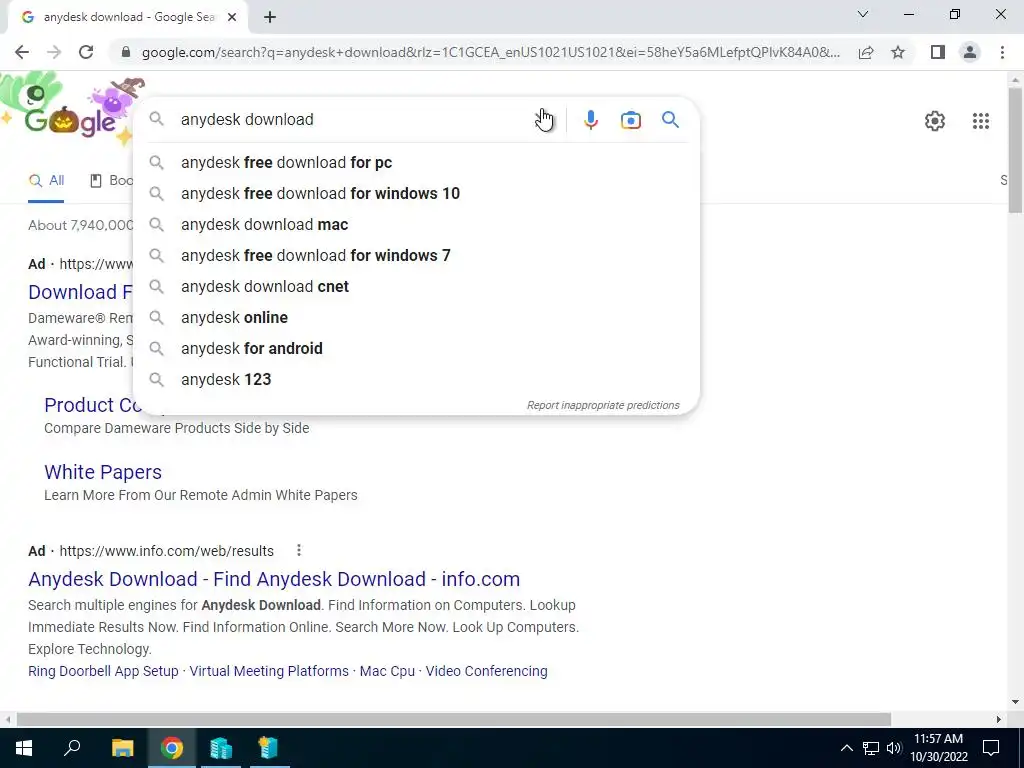Open a new browser tab
This screenshot has height=768, width=1024.
270,17
